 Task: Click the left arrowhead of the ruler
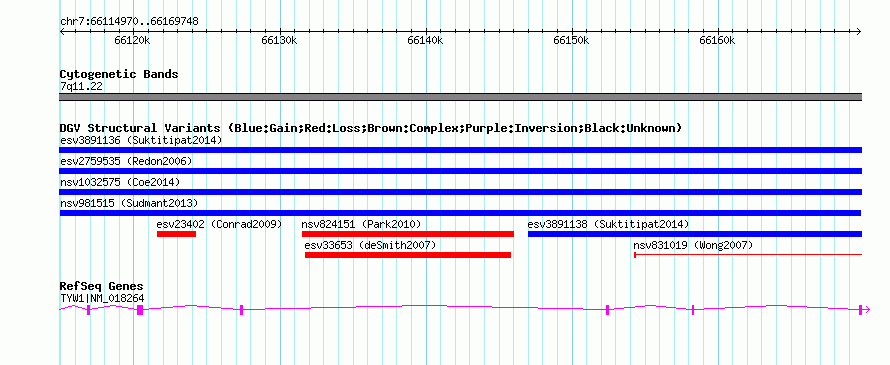pyautogui.click(x=62, y=31)
